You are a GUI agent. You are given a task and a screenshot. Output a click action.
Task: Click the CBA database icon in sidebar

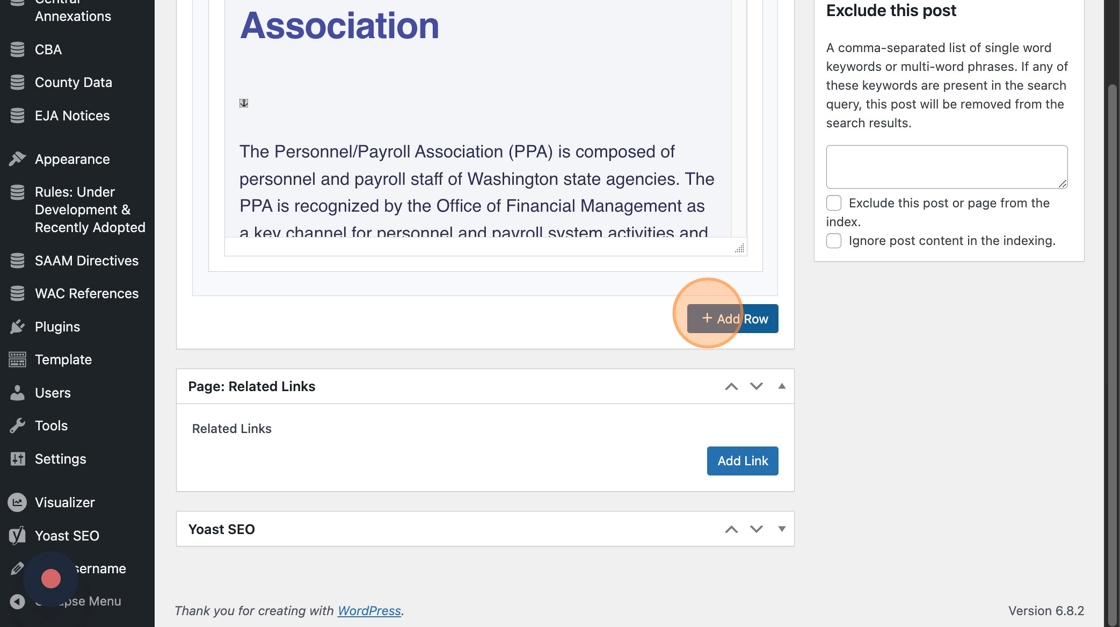tap(17, 49)
